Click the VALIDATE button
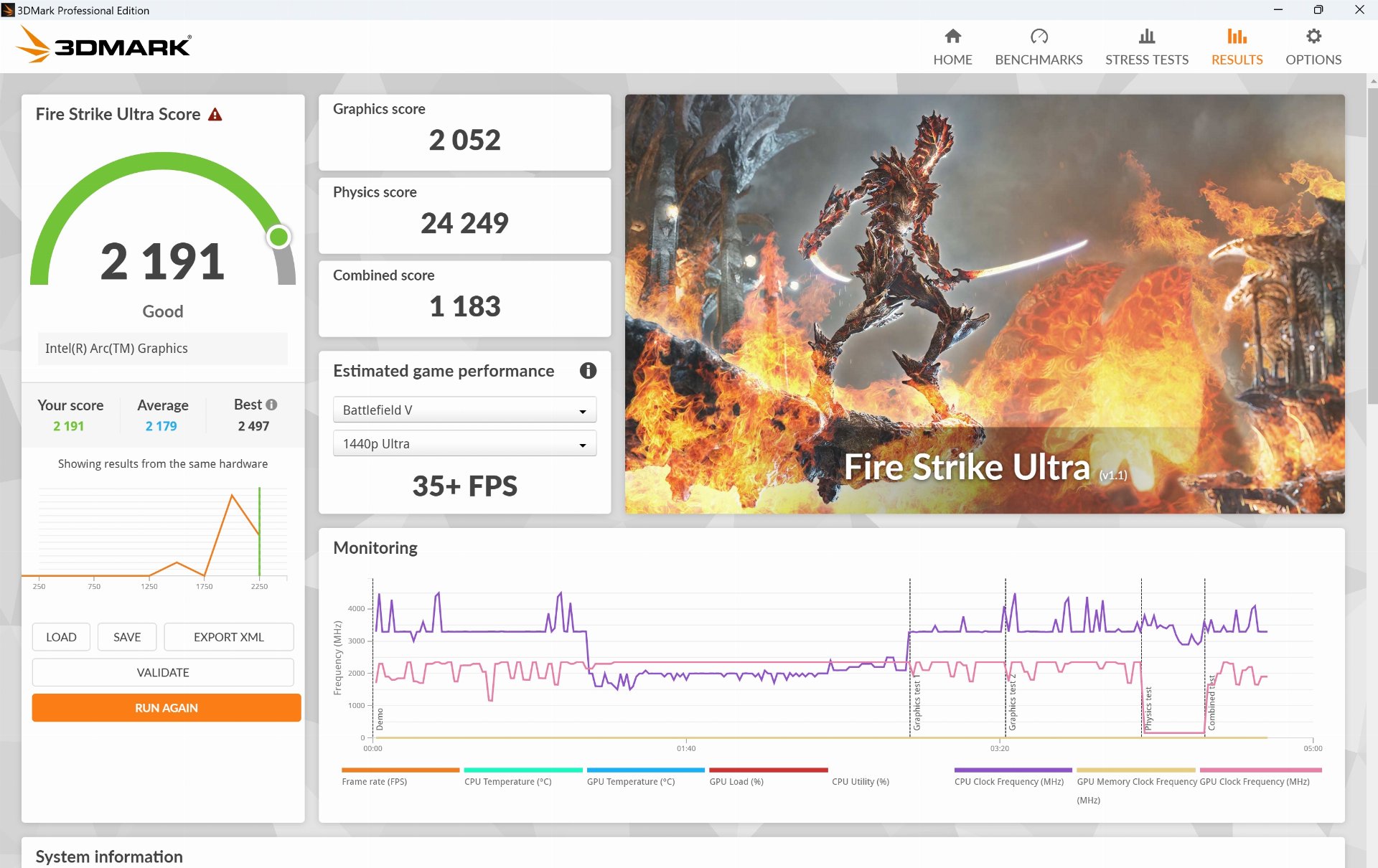 pos(163,672)
